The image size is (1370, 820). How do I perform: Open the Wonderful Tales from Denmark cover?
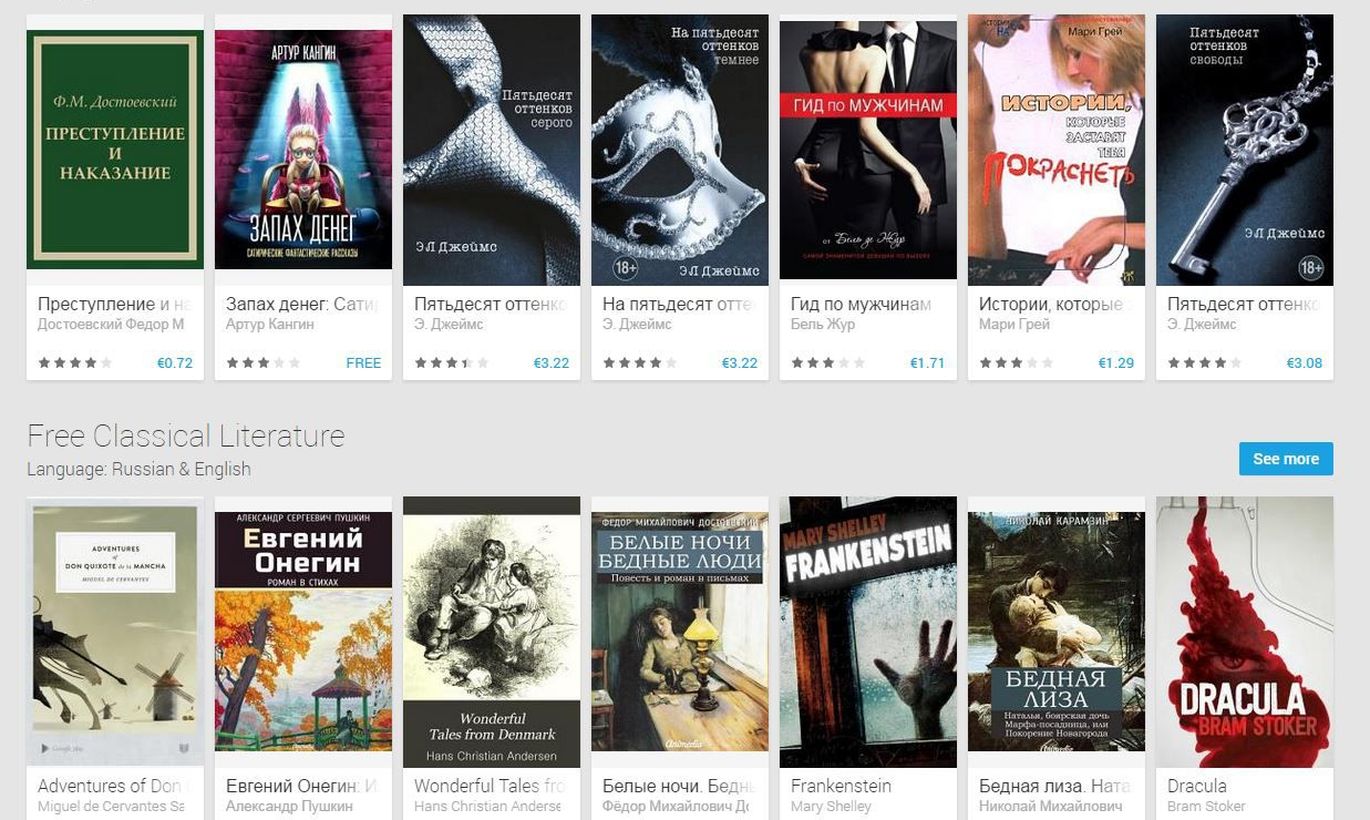[x=491, y=631]
